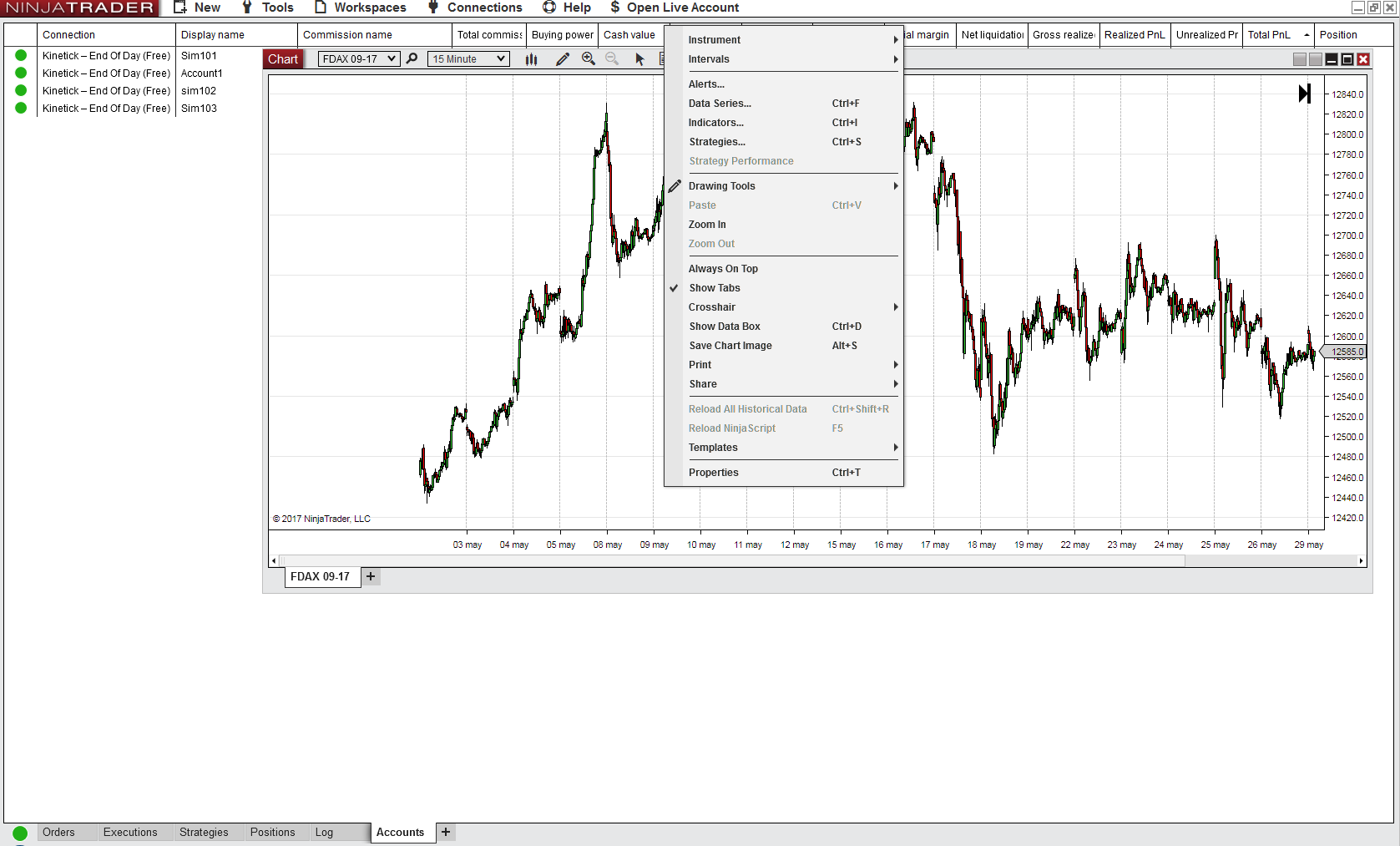
Task: Expand the Drawing Tools submenu
Action: click(784, 186)
